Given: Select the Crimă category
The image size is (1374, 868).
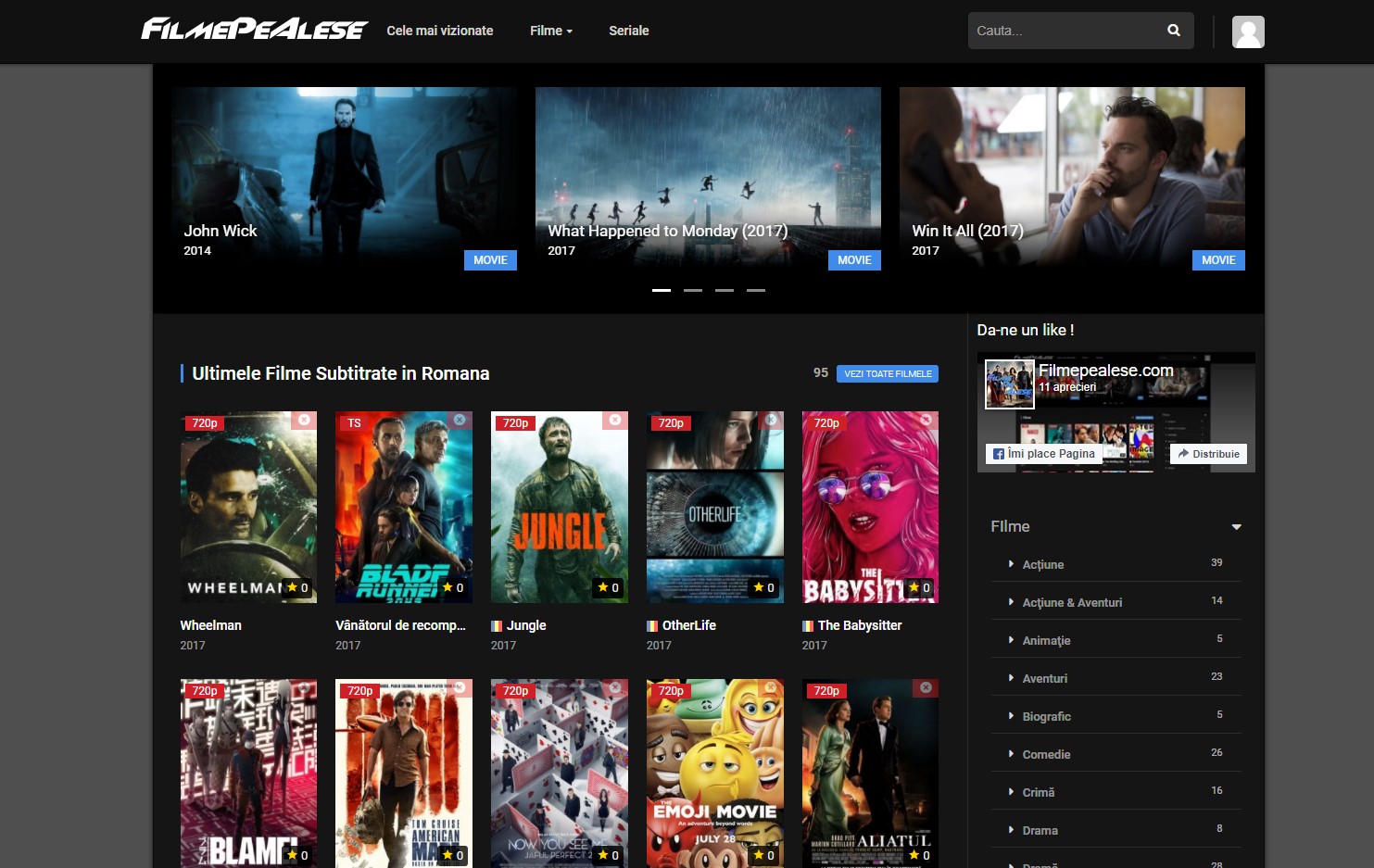Looking at the screenshot, I should [1039, 792].
